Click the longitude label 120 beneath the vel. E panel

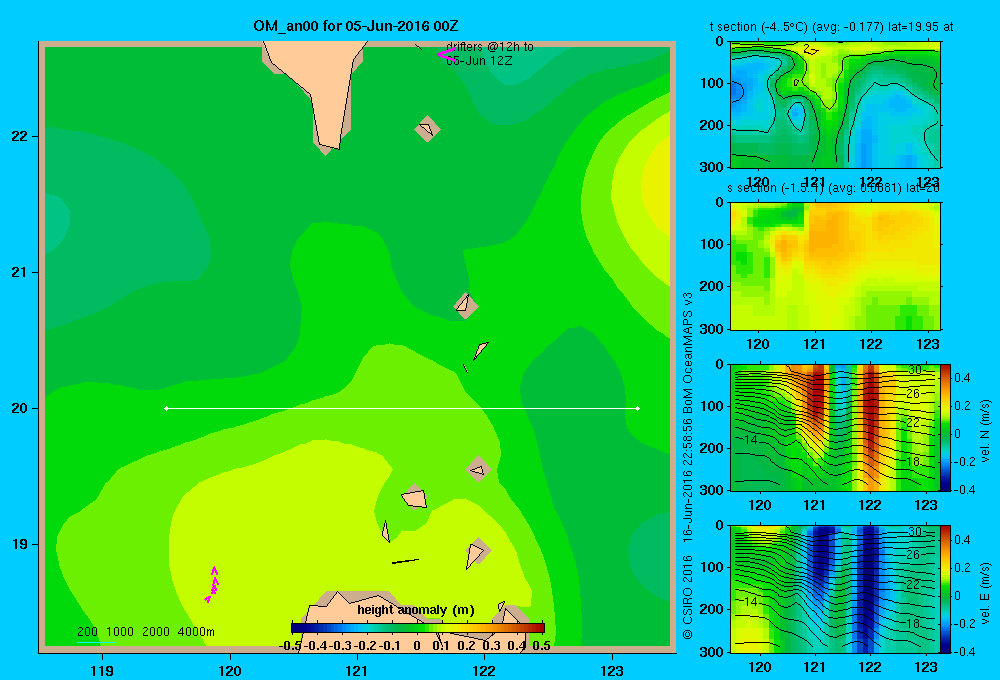pos(759,667)
